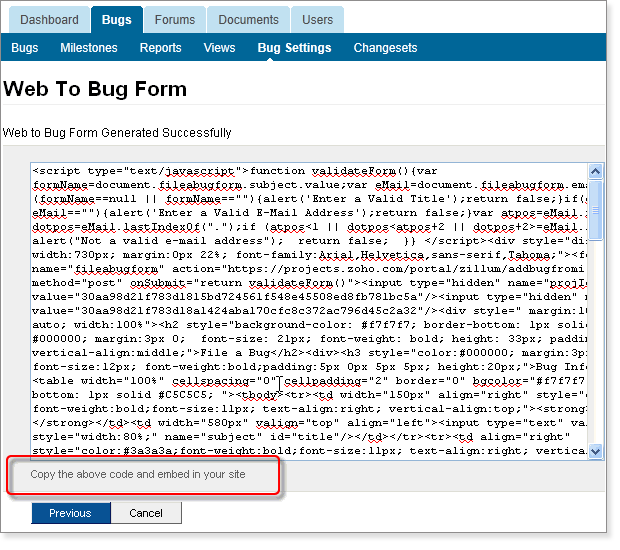Click inside the generated code textarea

(309, 311)
